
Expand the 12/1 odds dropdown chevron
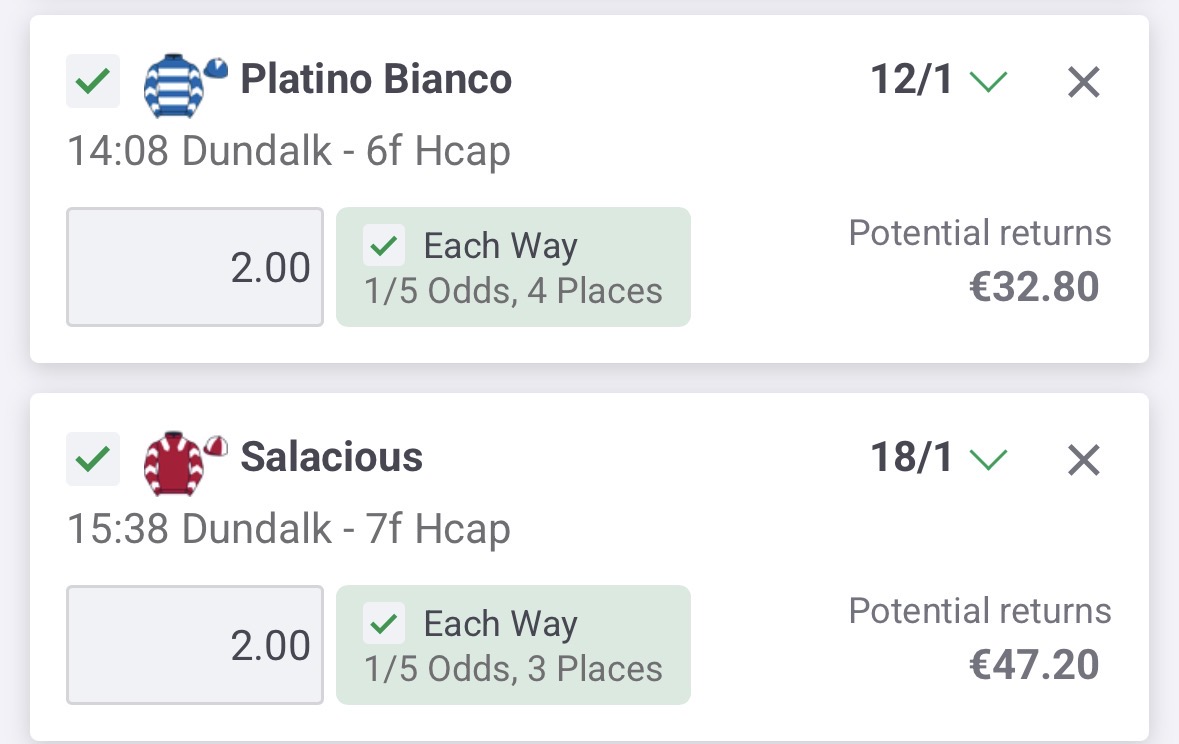988,82
